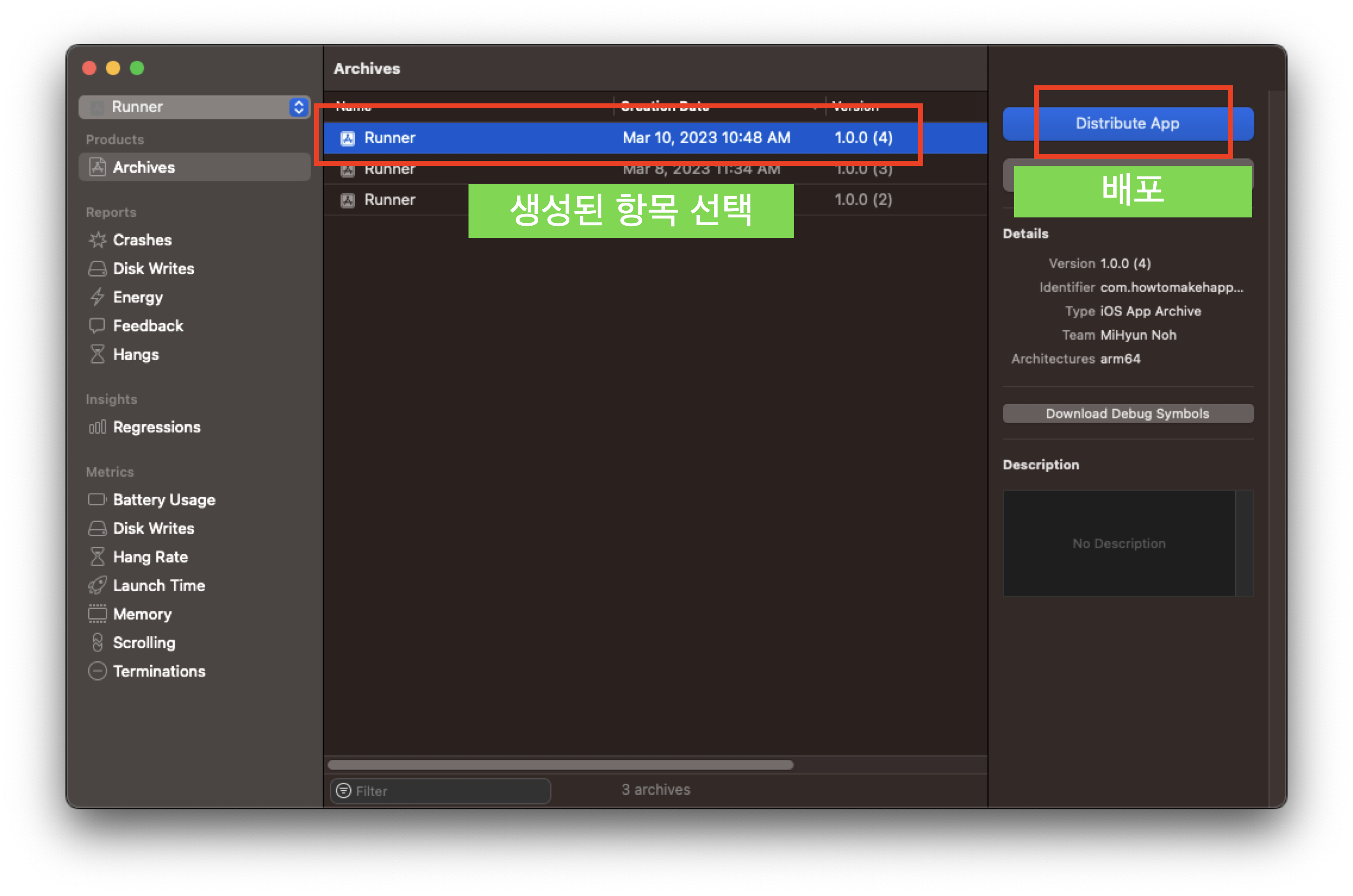Image resolution: width=1353 pixels, height=896 pixels.
Task: Click the Launch Time rocket icon
Action: click(x=98, y=586)
